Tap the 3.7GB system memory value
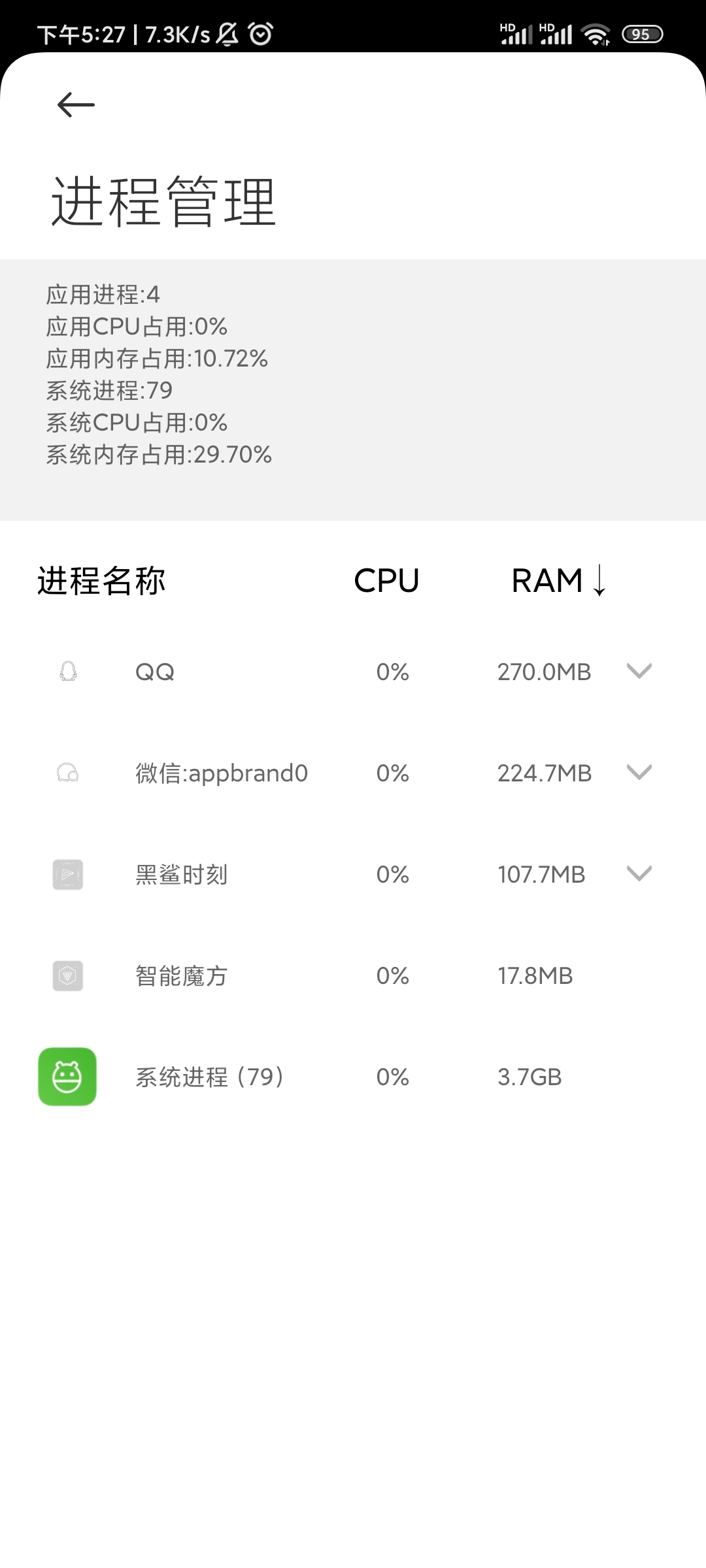Screen dimensions: 706x1568 tap(529, 1077)
